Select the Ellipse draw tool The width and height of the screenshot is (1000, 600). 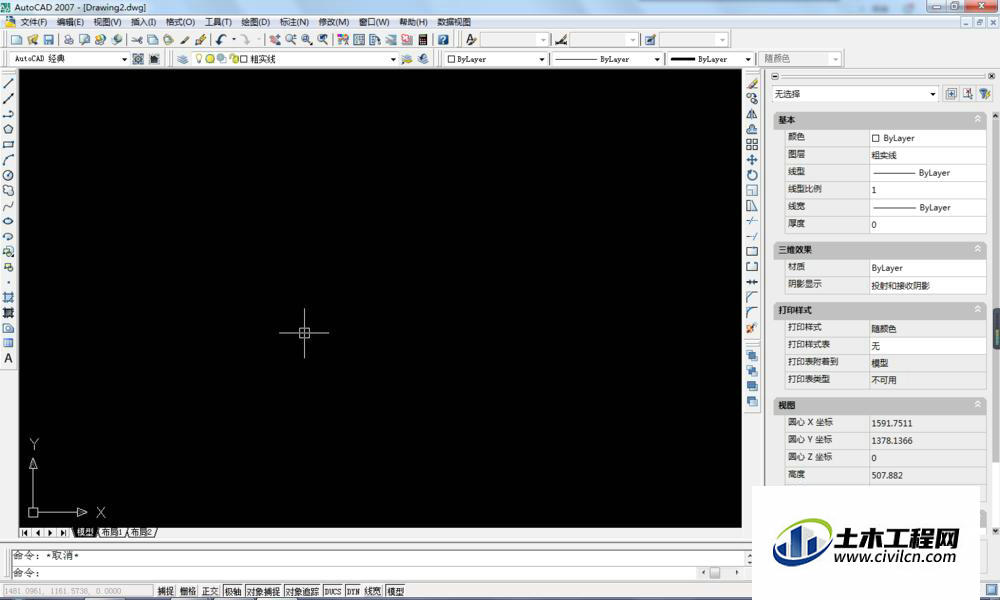[x=8, y=221]
